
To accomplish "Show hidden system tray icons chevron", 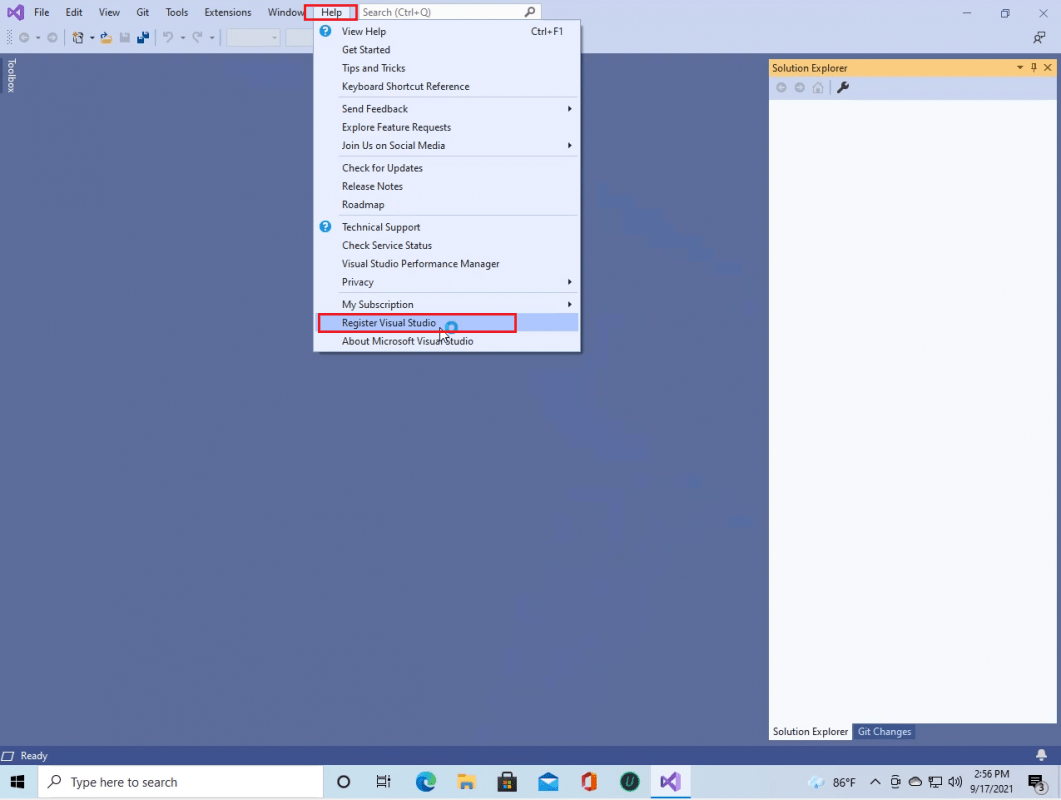I will tap(875, 782).
